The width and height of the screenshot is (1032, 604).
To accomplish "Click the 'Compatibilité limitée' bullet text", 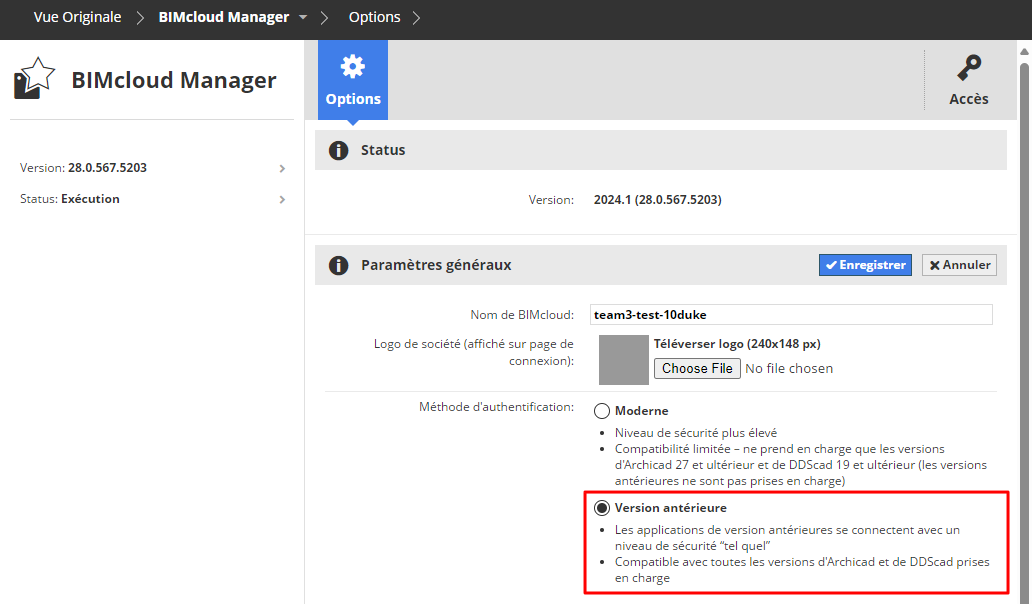I will (x=801, y=465).
